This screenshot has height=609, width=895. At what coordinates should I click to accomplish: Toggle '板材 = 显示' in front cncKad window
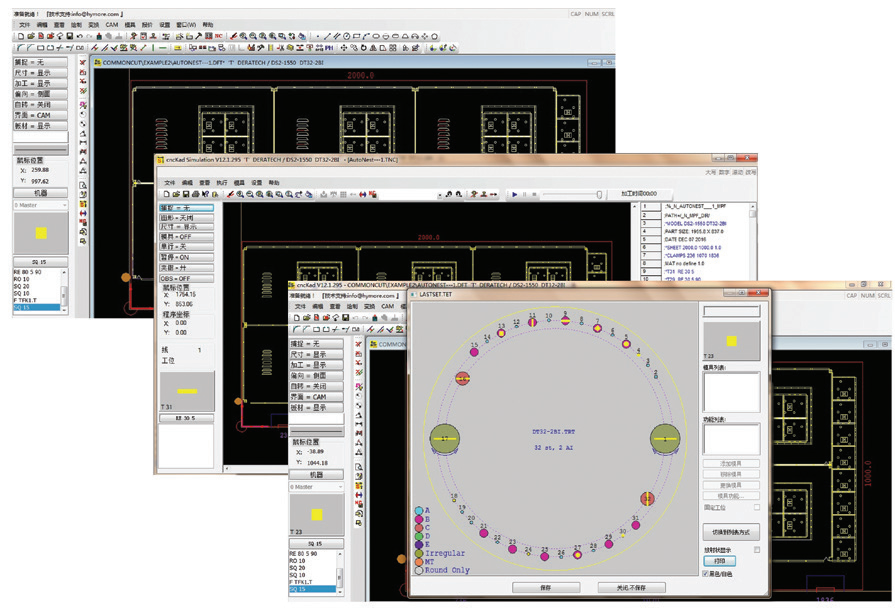tap(317, 408)
